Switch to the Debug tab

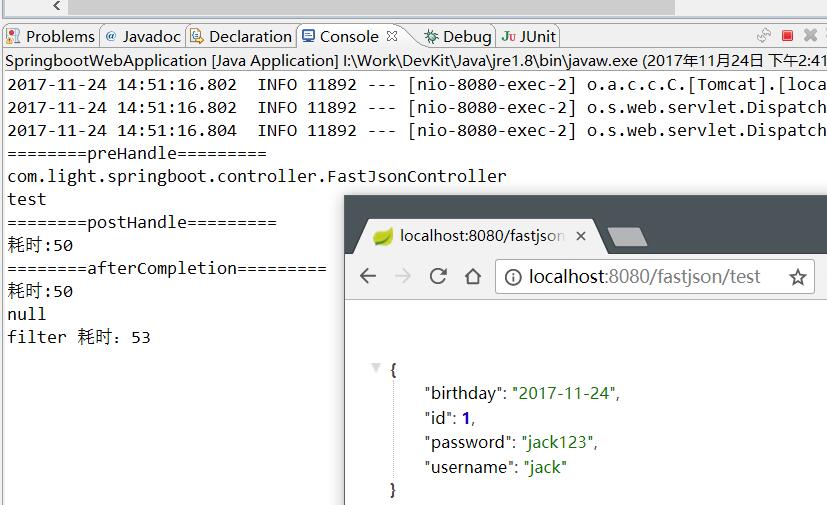coord(458,36)
